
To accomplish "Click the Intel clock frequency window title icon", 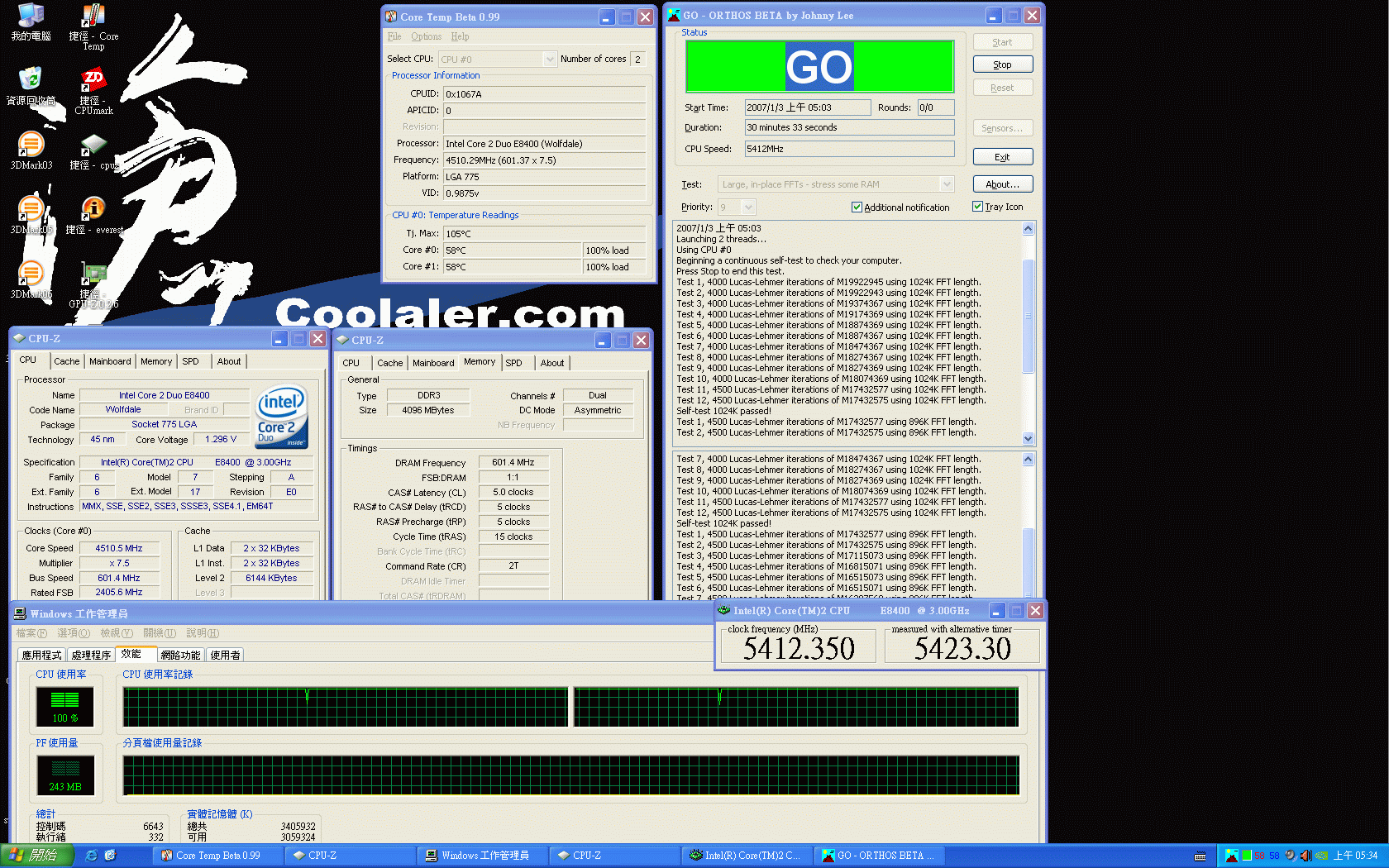I will click(724, 610).
